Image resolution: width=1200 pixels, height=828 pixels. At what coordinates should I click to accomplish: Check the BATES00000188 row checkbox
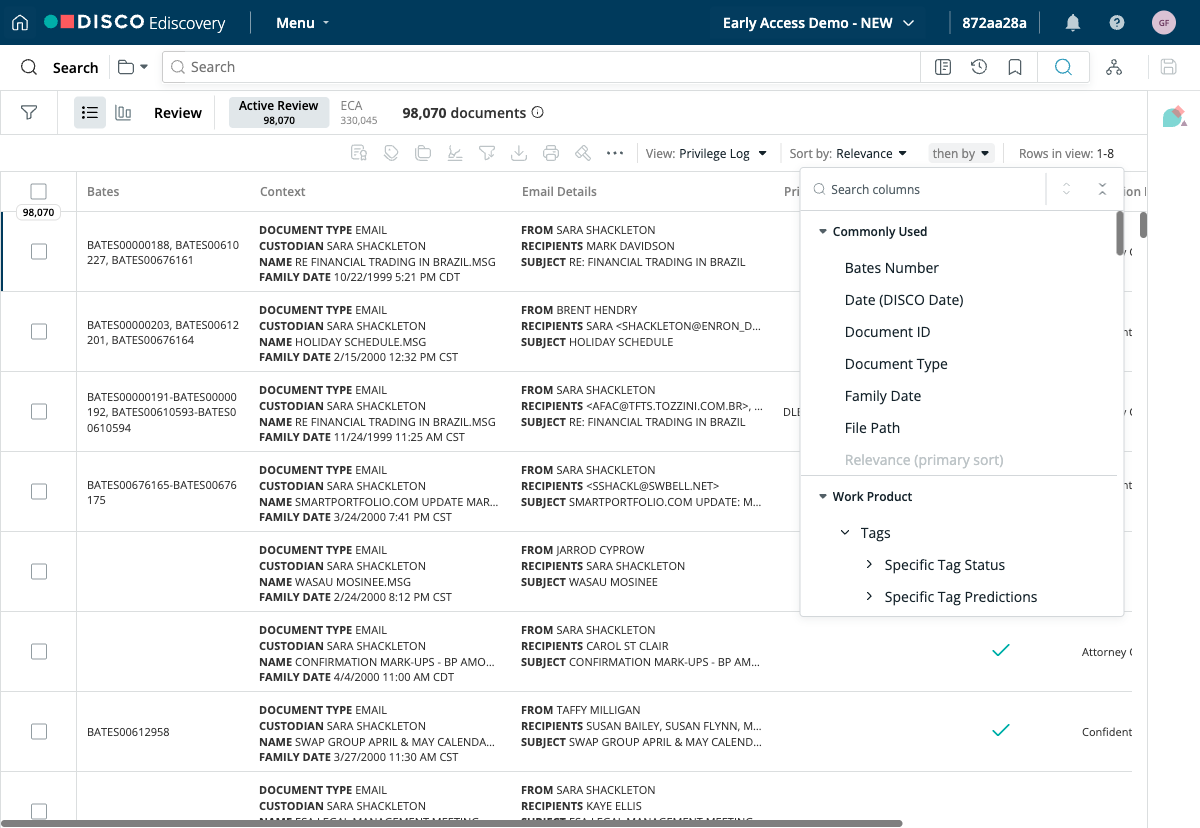(38, 252)
